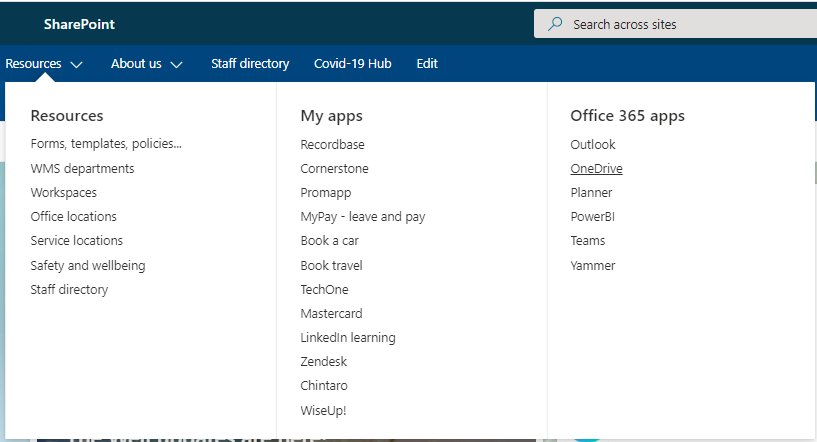Open Service locations link
Image resolution: width=817 pixels, height=442 pixels.
77,240
